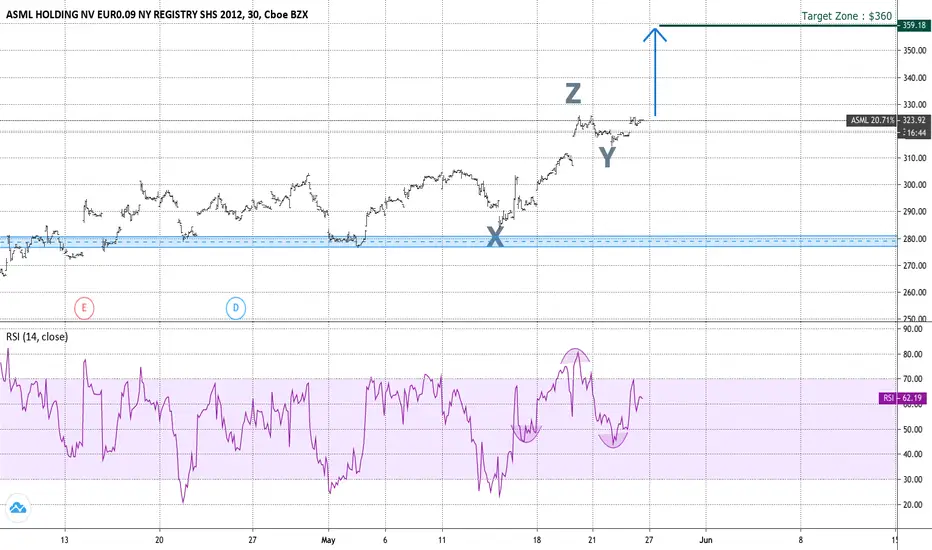The height and width of the screenshot is (550, 932).
Task: Click the 70.00 RSI axis label
Action: (914, 379)
